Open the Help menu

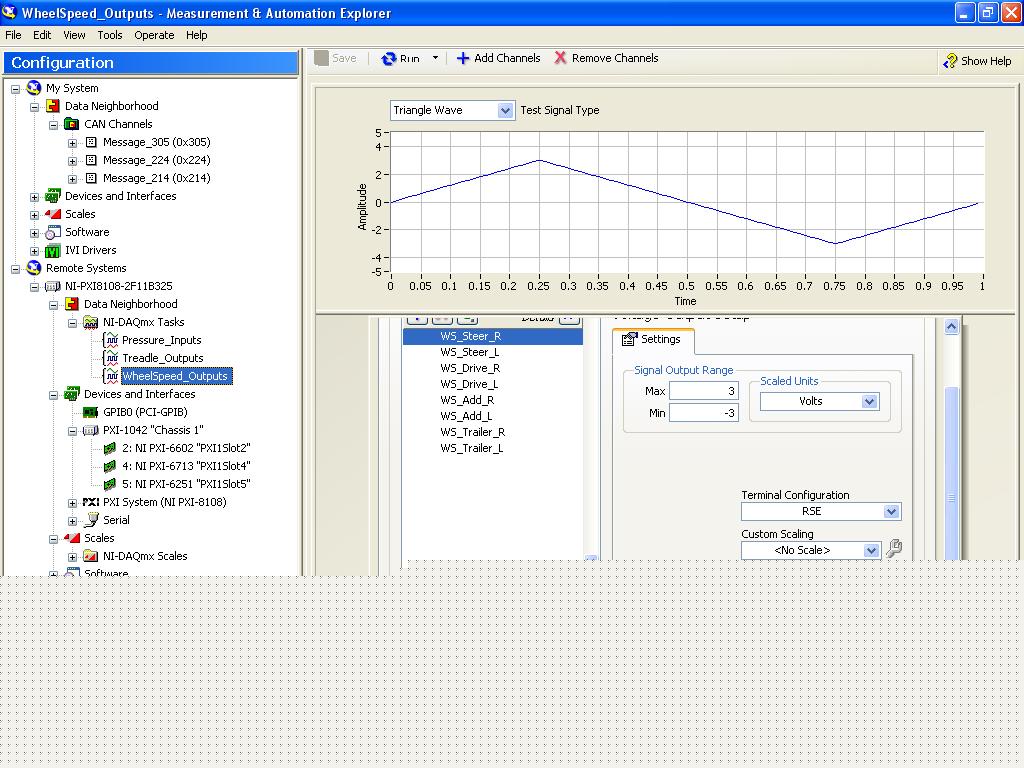tap(197, 35)
